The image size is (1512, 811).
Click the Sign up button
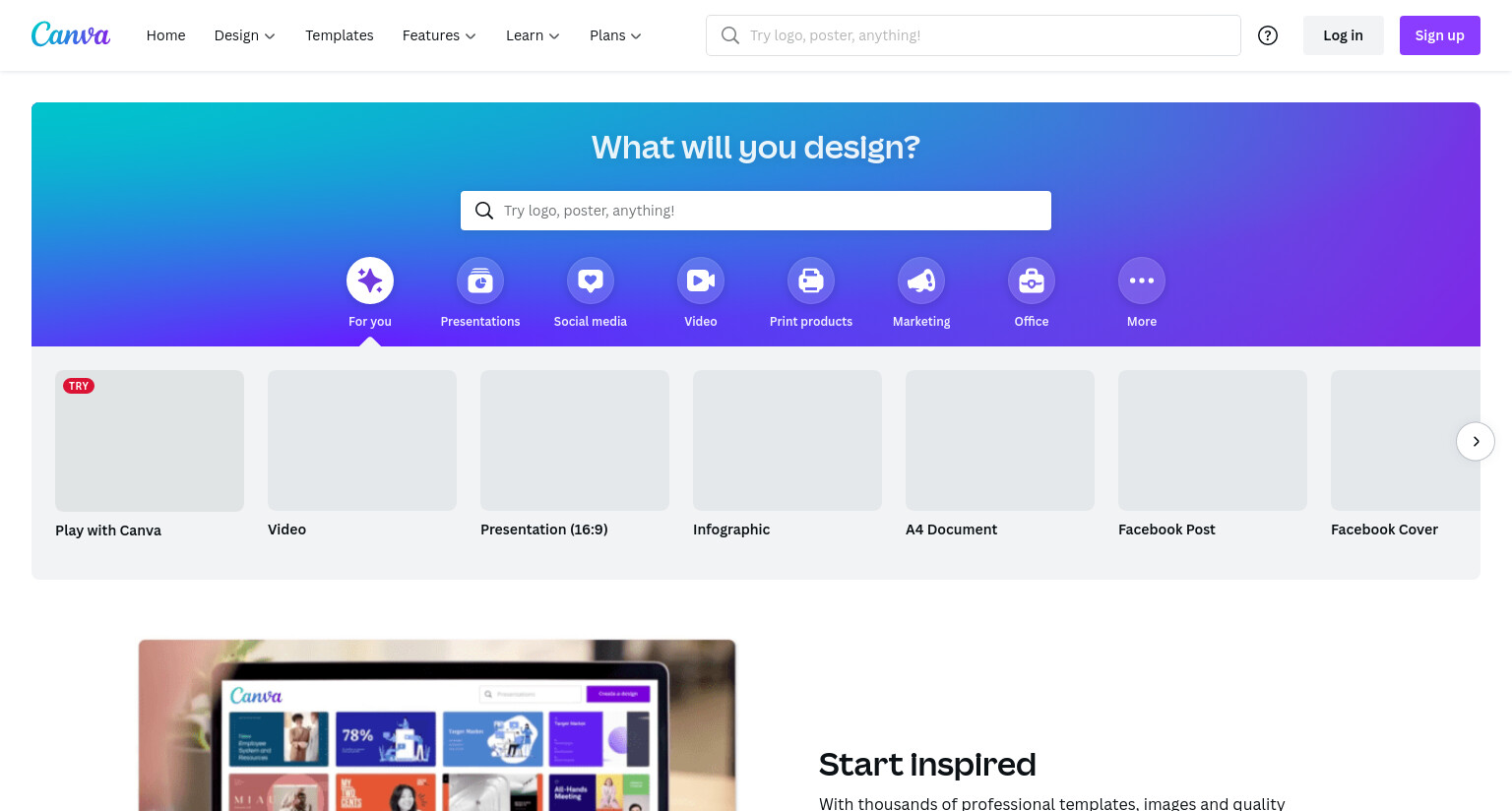pyautogui.click(x=1440, y=35)
